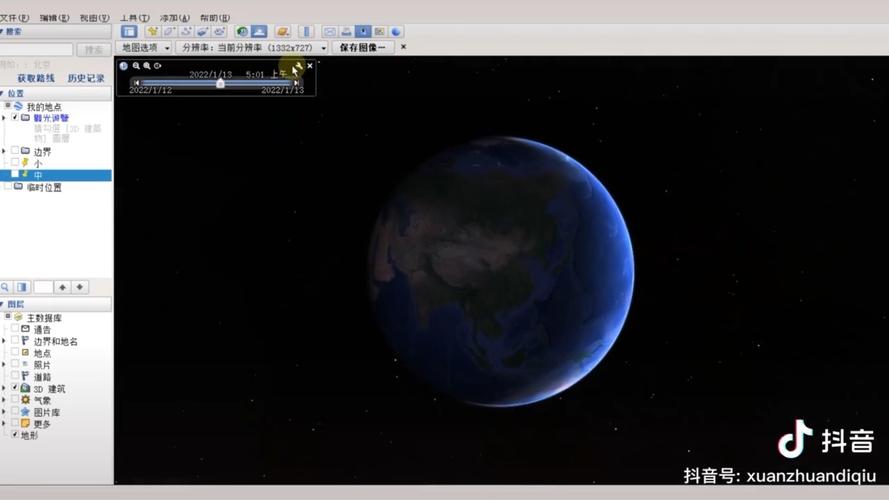This screenshot has height=500, width=889.
Task: Click the print toolbar icon
Action: (346, 32)
